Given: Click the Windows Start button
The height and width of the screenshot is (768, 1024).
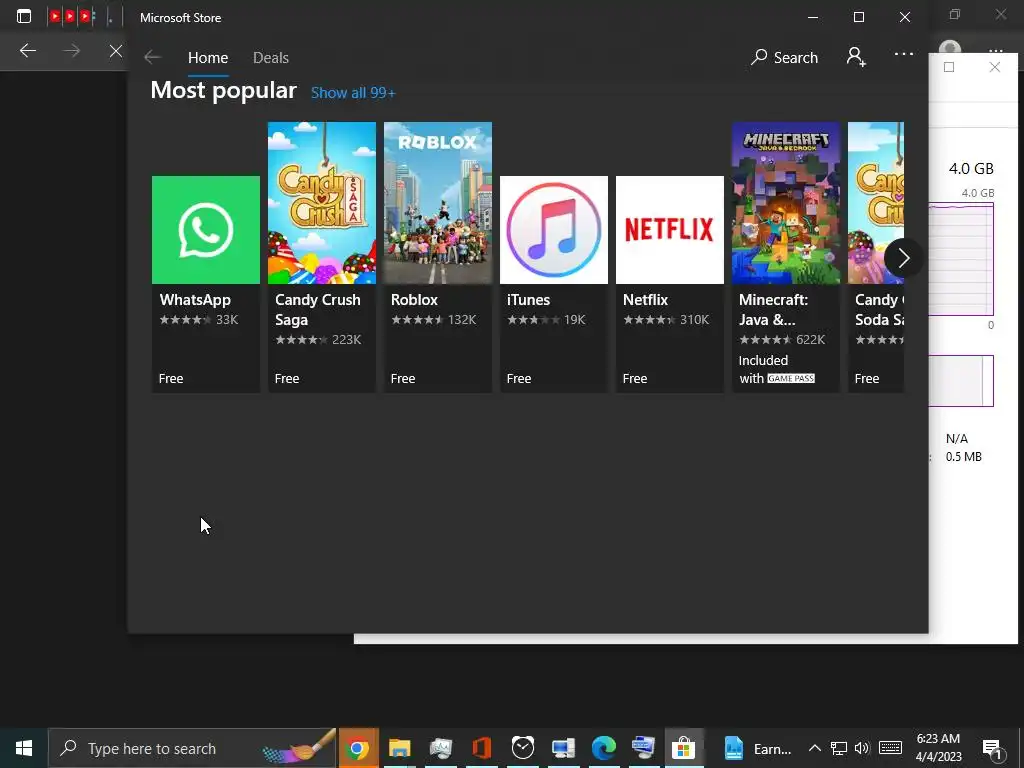Looking at the screenshot, I should (x=24, y=748).
